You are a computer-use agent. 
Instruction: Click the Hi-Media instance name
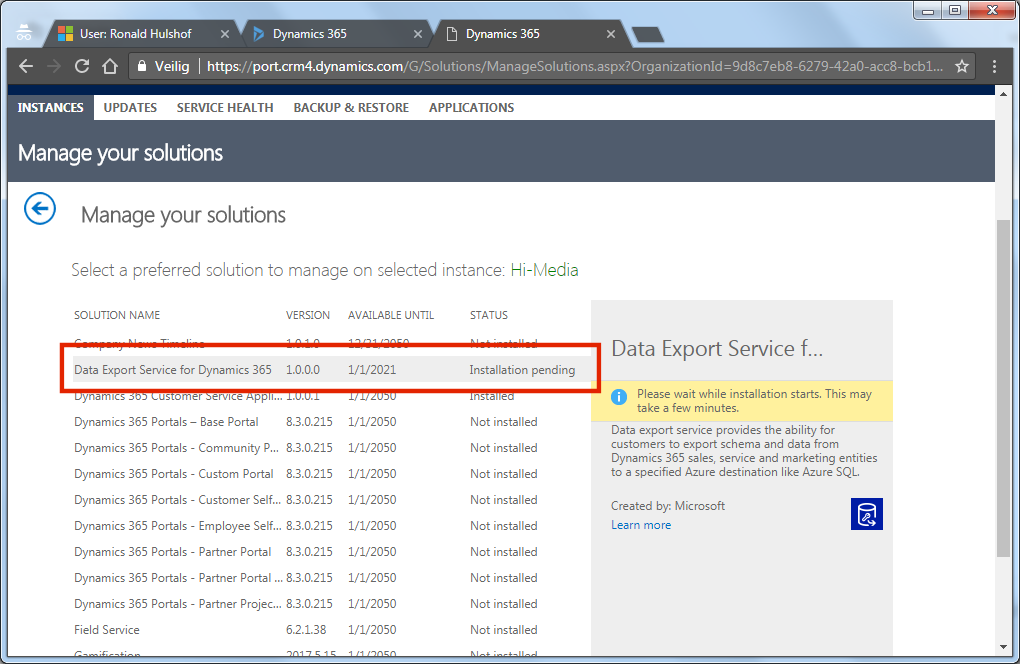pyautogui.click(x=544, y=270)
